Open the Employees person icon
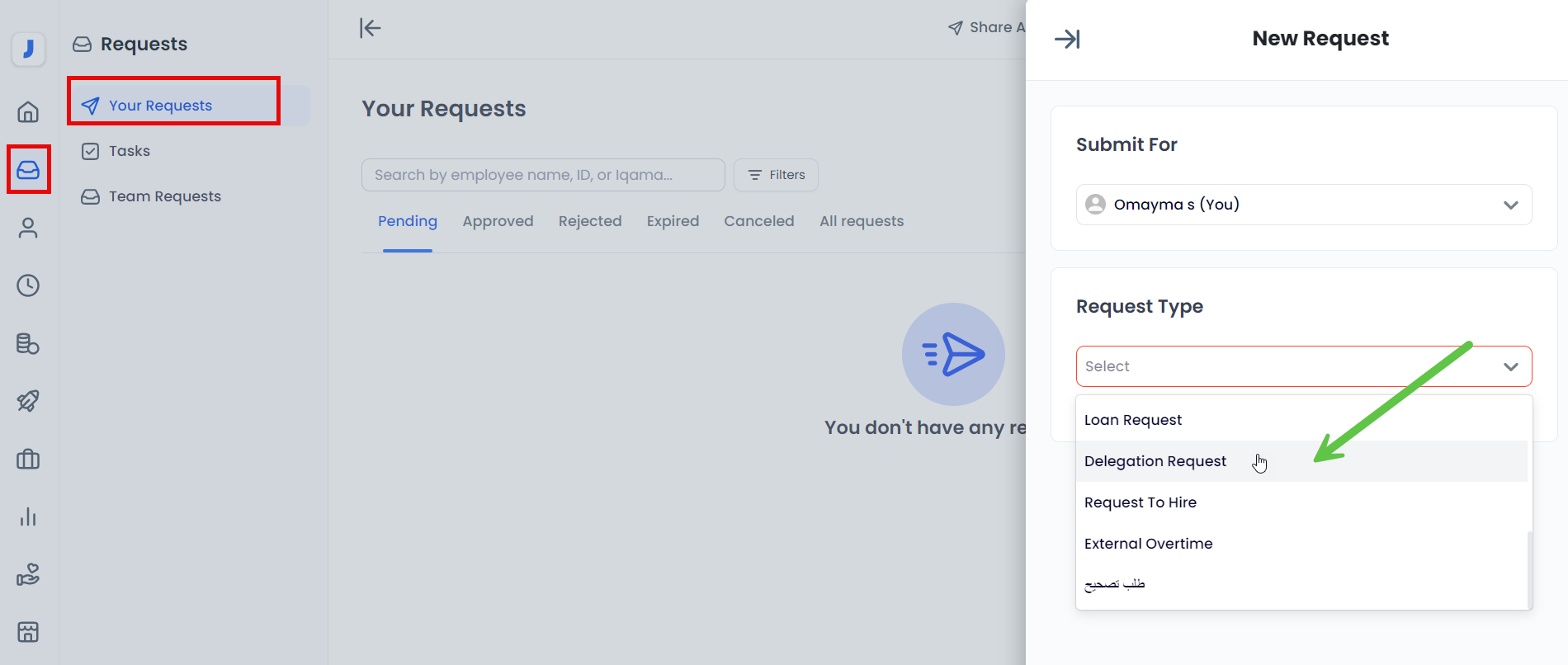The image size is (1568, 665). [28, 228]
